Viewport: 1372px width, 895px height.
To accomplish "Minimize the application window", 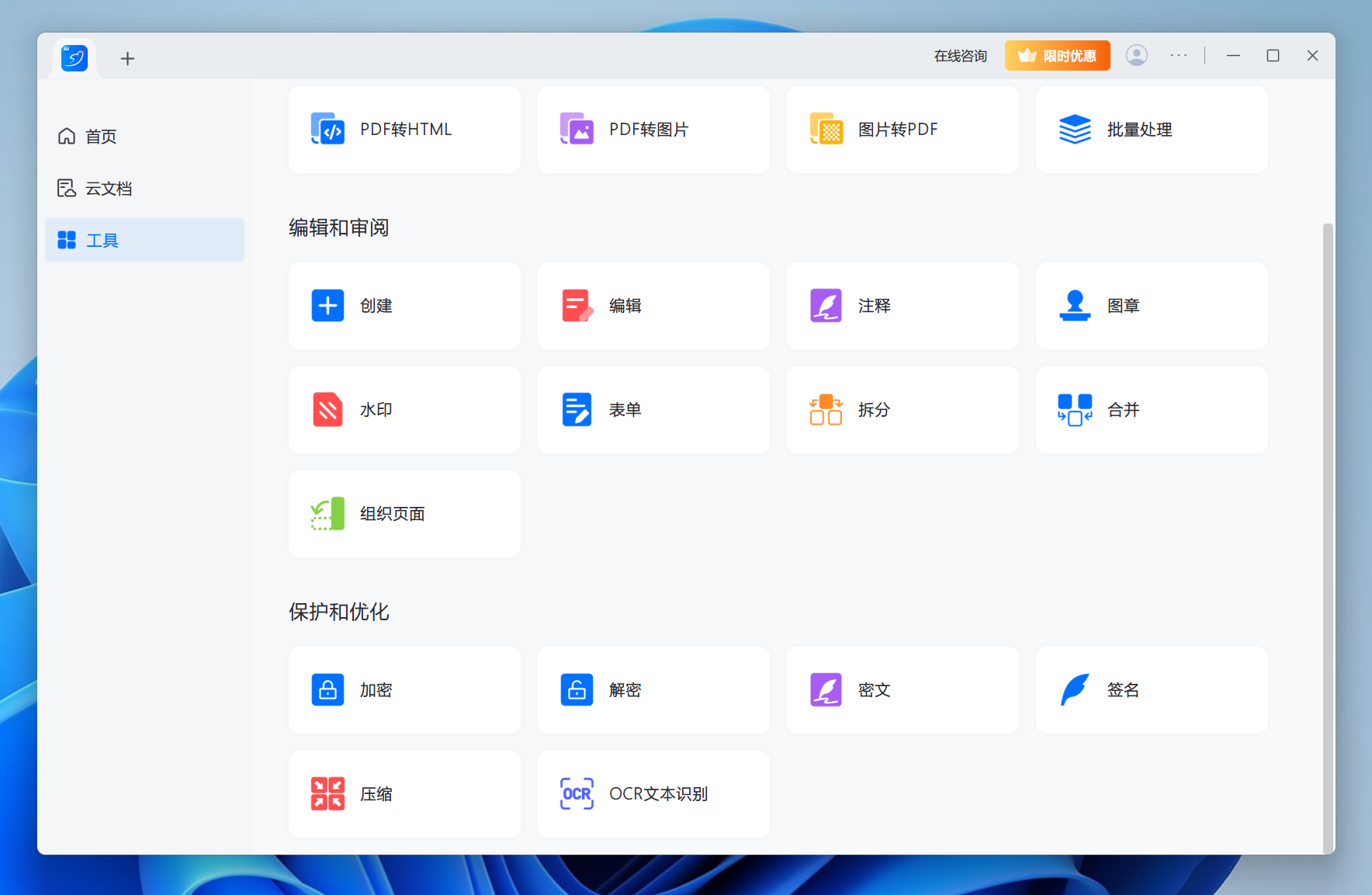I will tap(1233, 56).
